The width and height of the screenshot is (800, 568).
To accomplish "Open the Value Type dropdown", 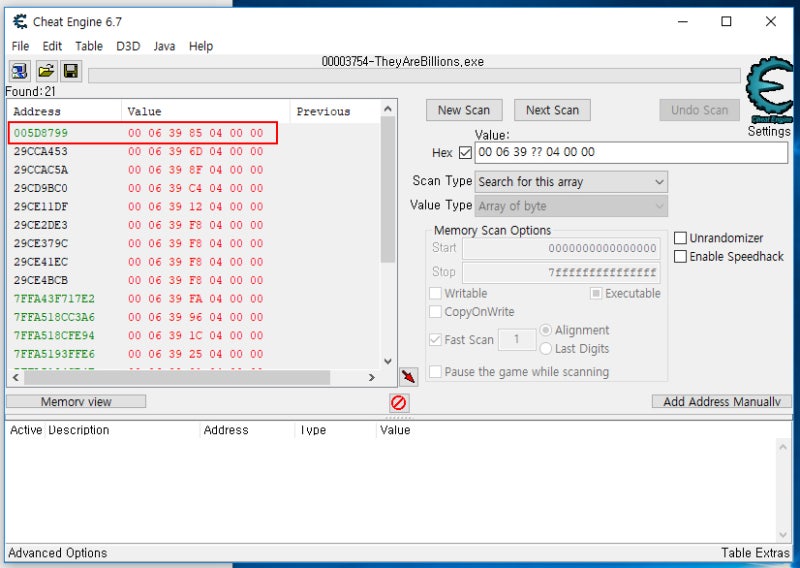I will tap(571, 206).
